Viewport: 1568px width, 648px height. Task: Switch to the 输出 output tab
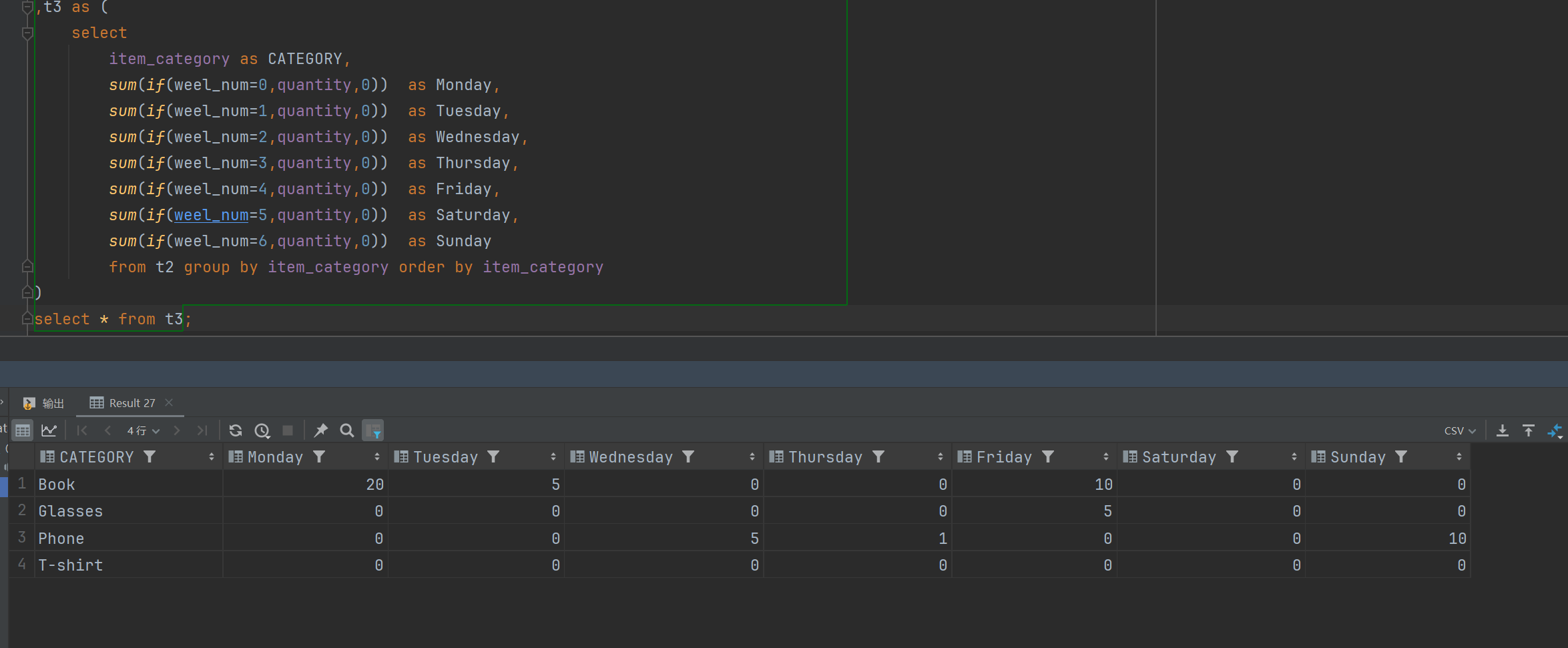pyautogui.click(x=44, y=403)
